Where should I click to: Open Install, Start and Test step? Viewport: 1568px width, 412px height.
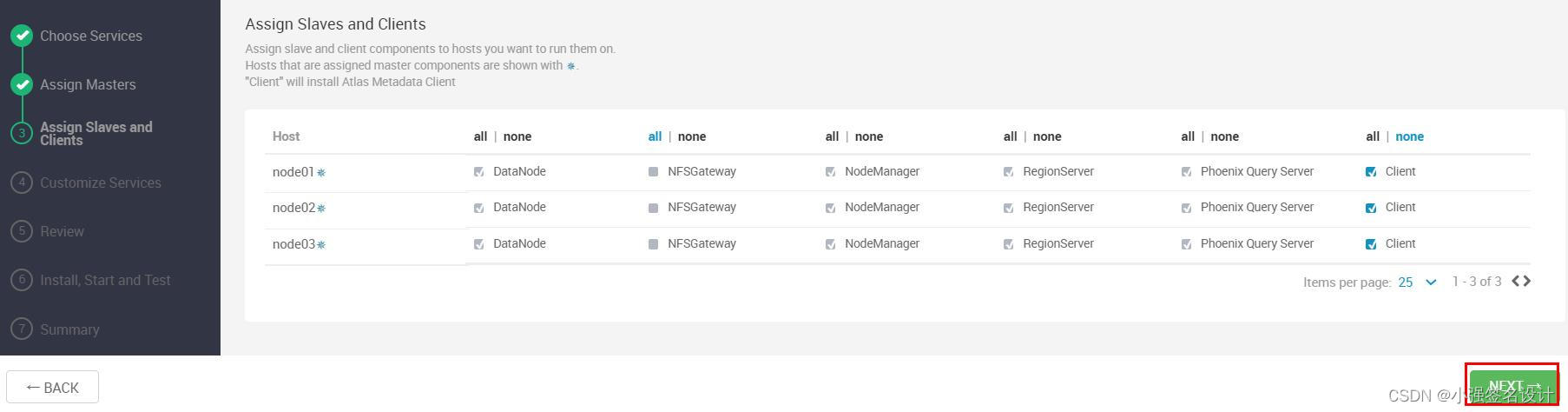pos(105,280)
